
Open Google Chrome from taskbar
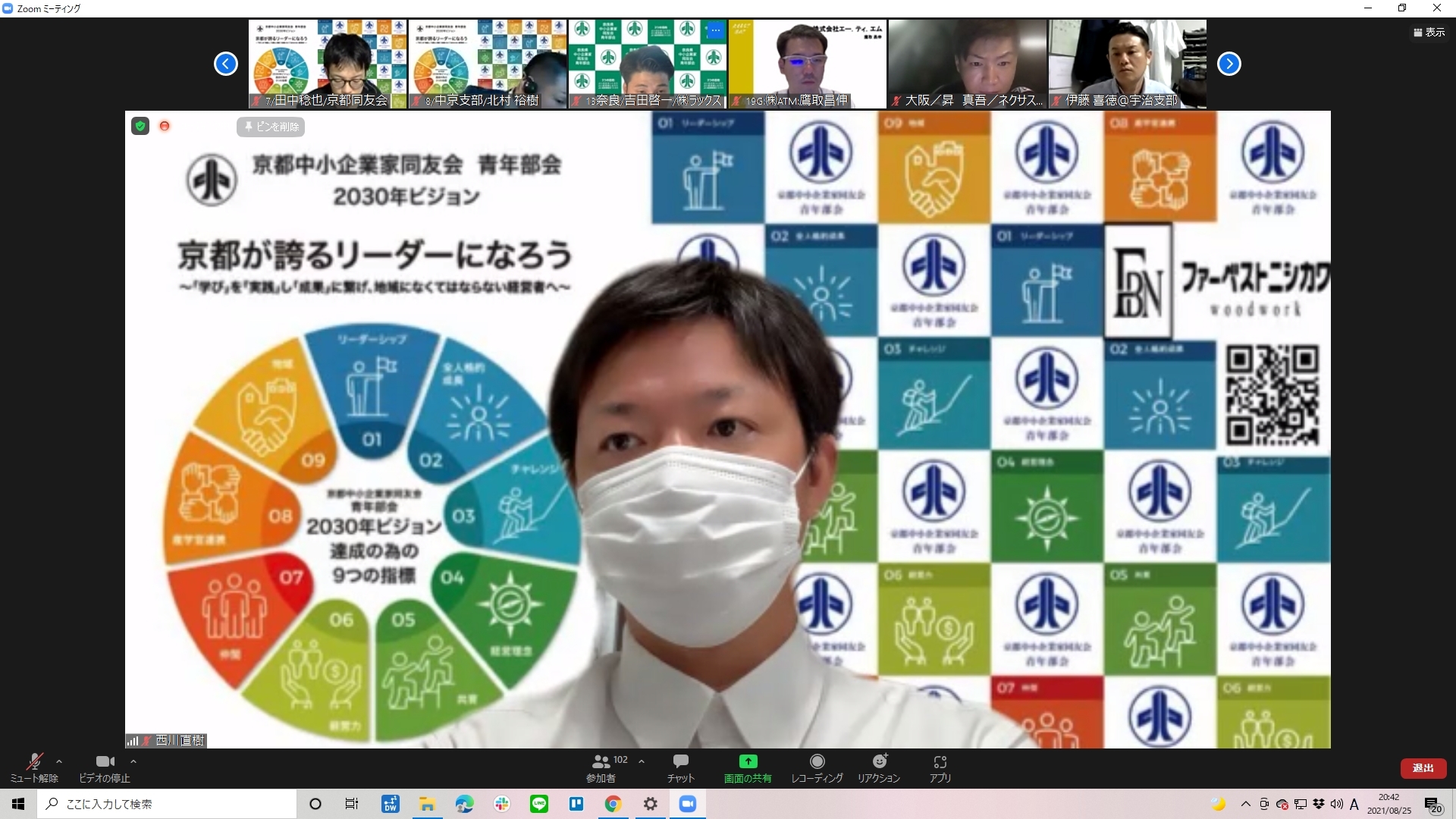coord(613,804)
